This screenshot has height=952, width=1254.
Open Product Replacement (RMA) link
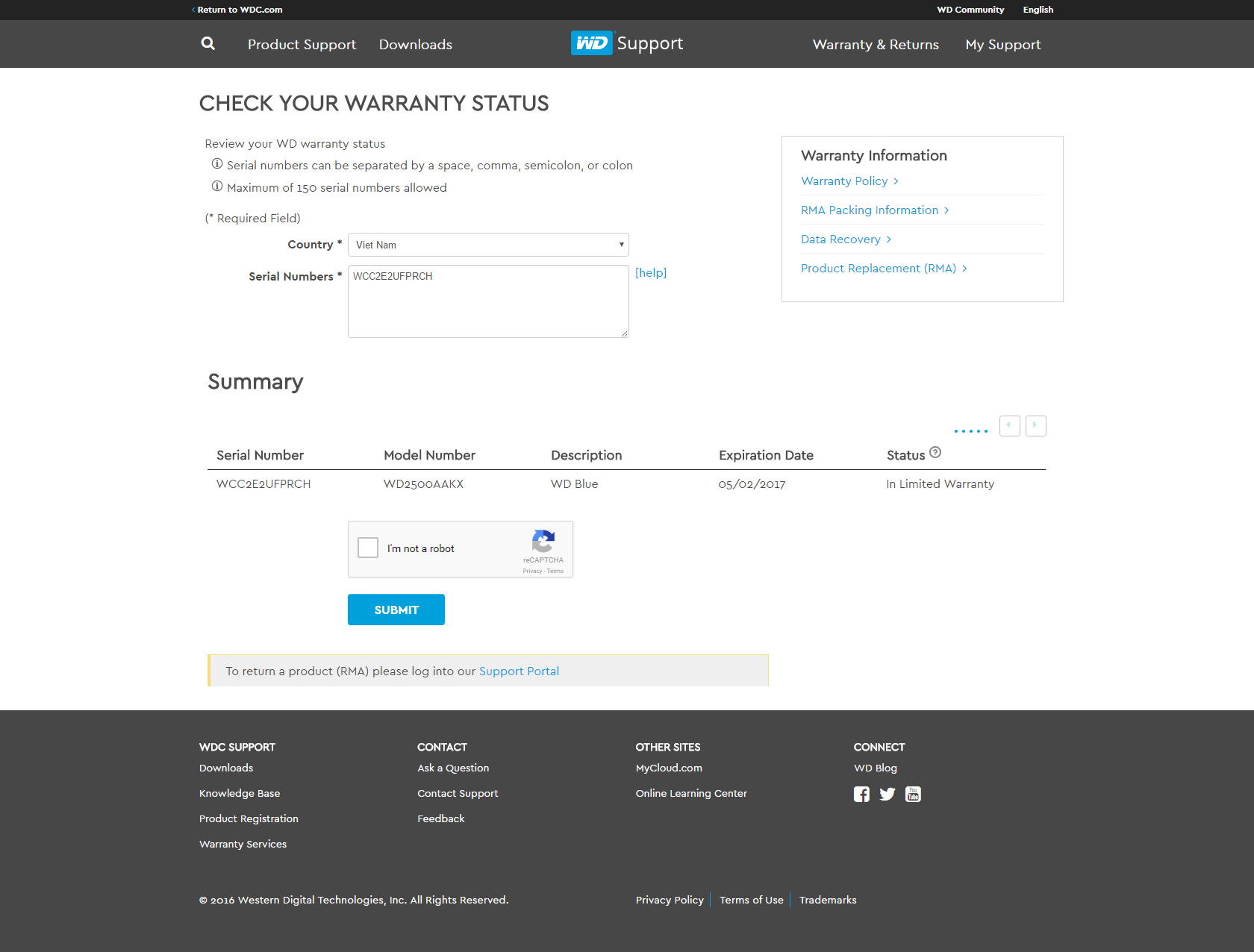(x=884, y=269)
